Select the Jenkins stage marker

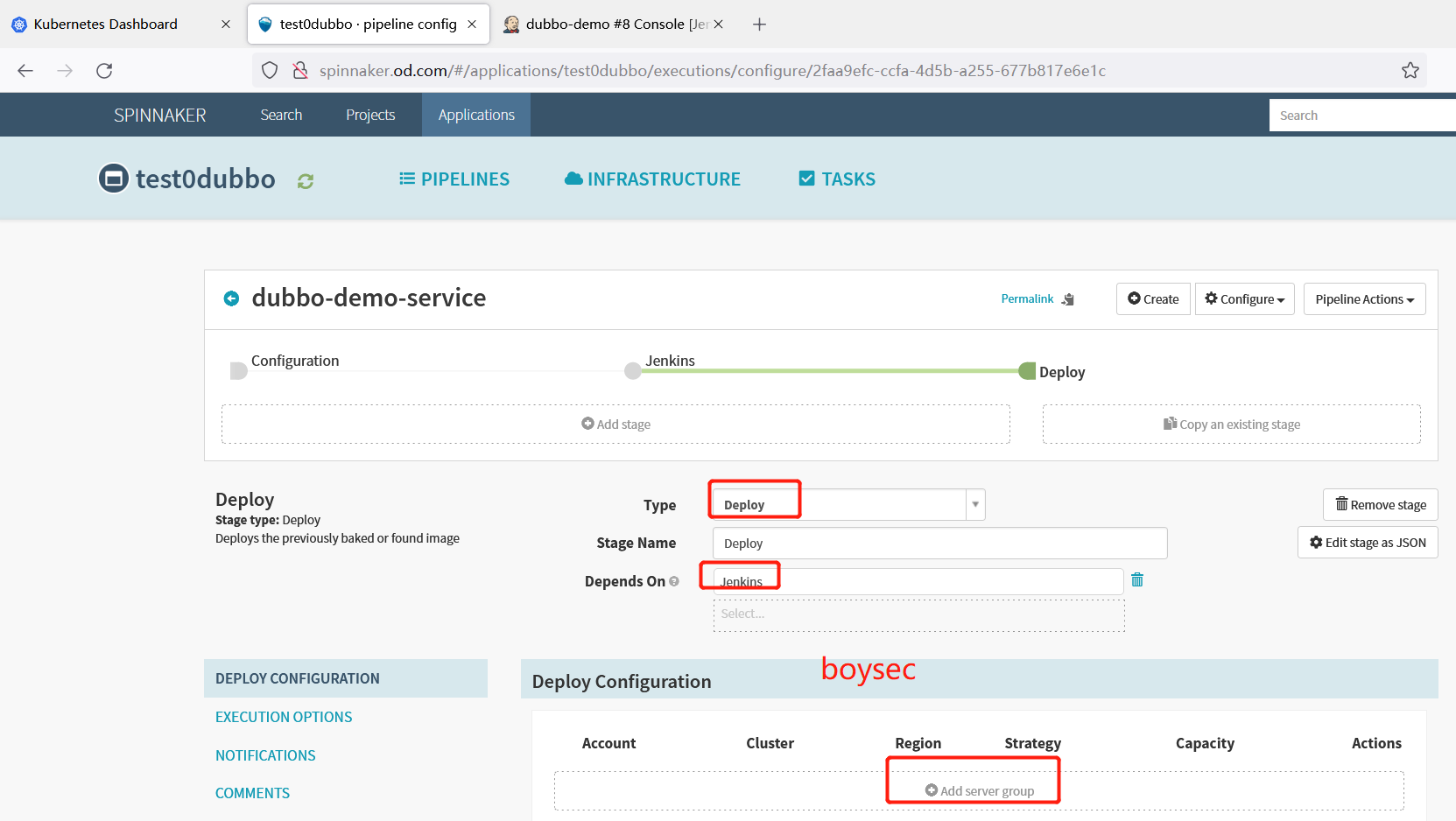coord(633,371)
